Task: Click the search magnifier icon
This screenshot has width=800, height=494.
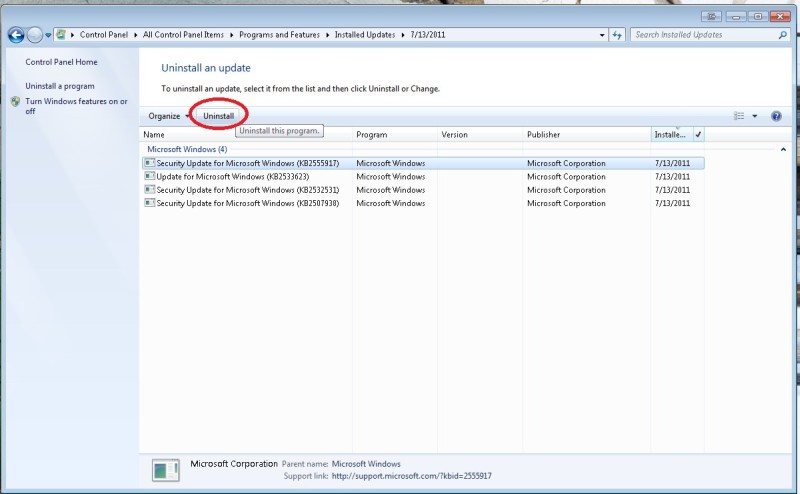Action: pos(783,35)
